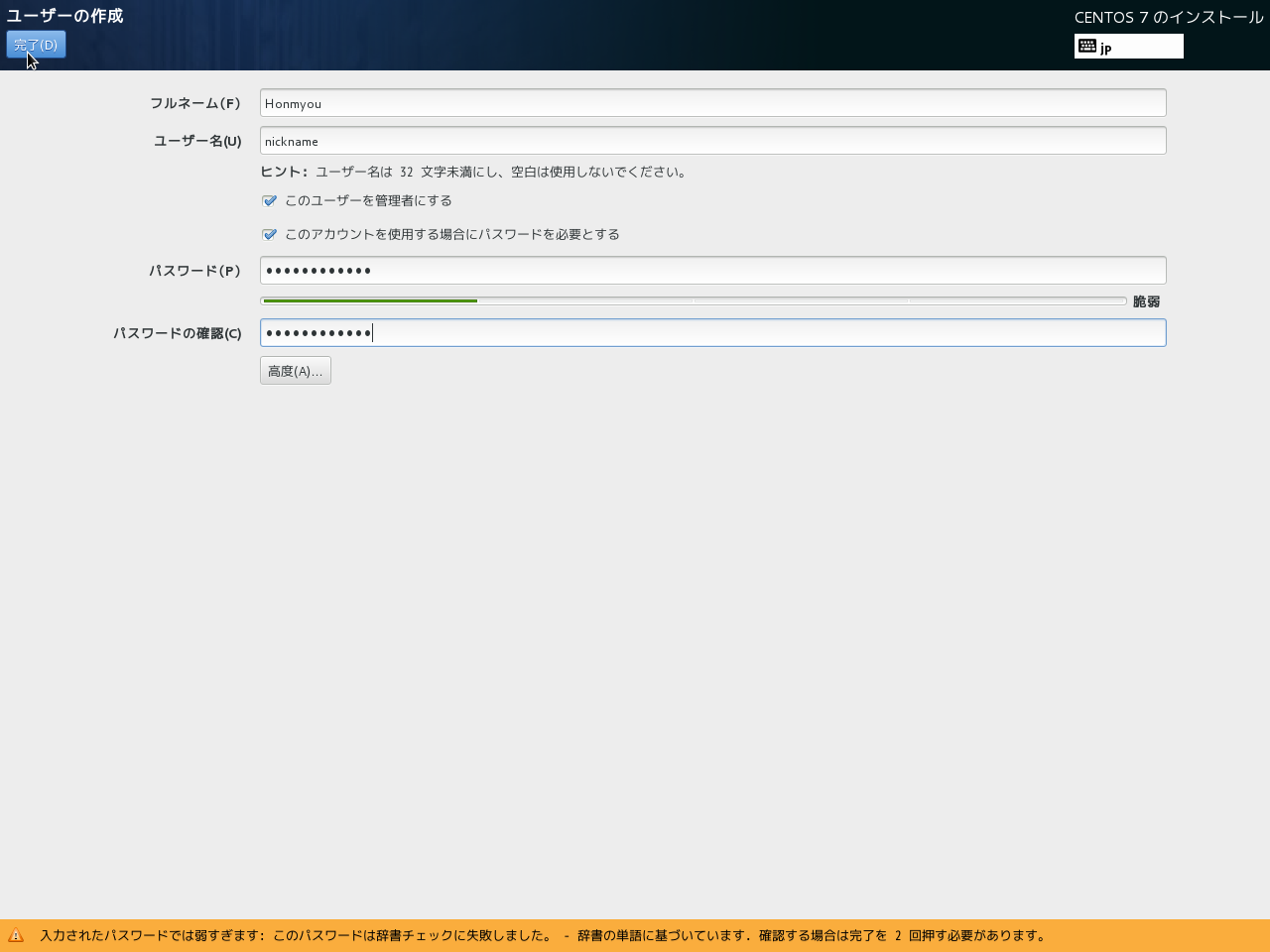Focus the ユーザー名 field containing nickname
The image size is (1270, 952).
pyautogui.click(x=712, y=141)
